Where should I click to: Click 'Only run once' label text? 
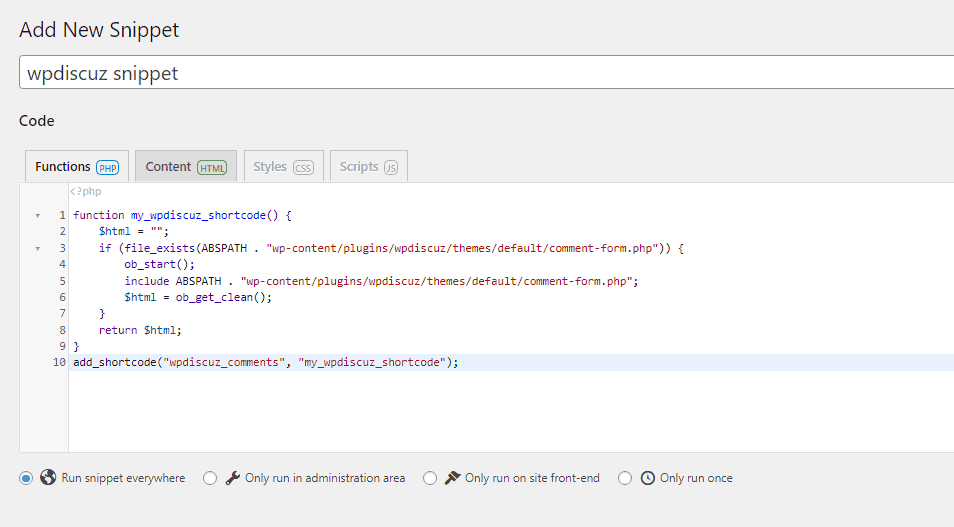tap(696, 478)
